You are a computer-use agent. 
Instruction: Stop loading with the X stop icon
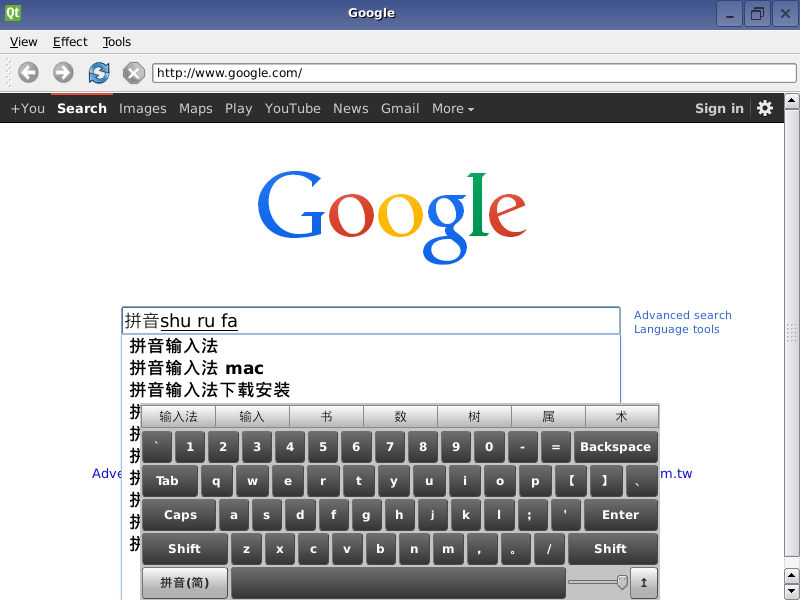(x=134, y=73)
